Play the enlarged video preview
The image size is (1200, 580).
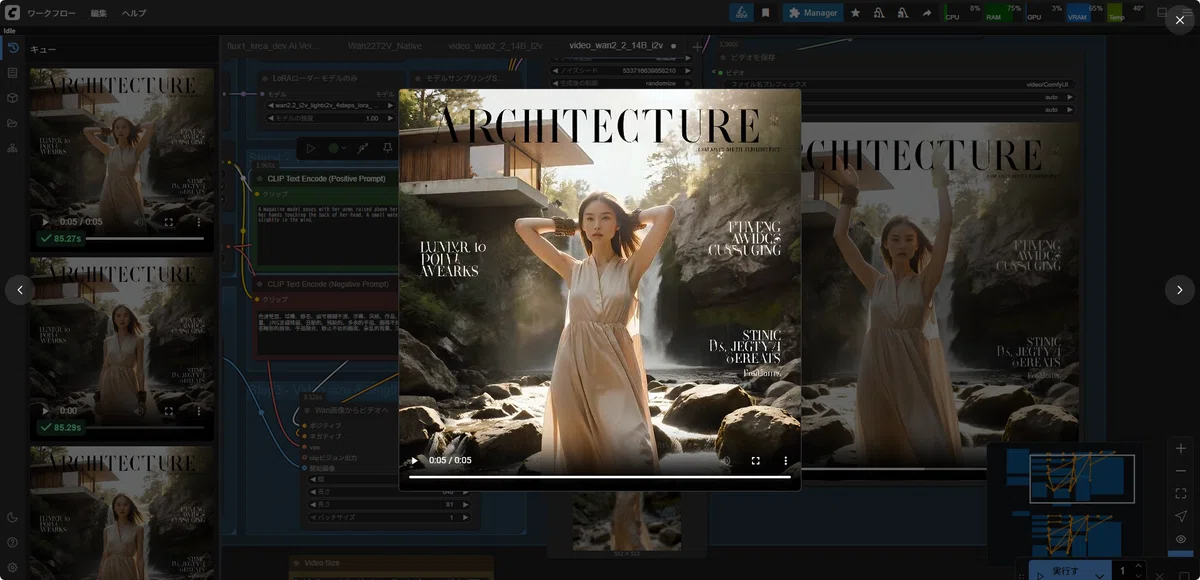coord(414,460)
